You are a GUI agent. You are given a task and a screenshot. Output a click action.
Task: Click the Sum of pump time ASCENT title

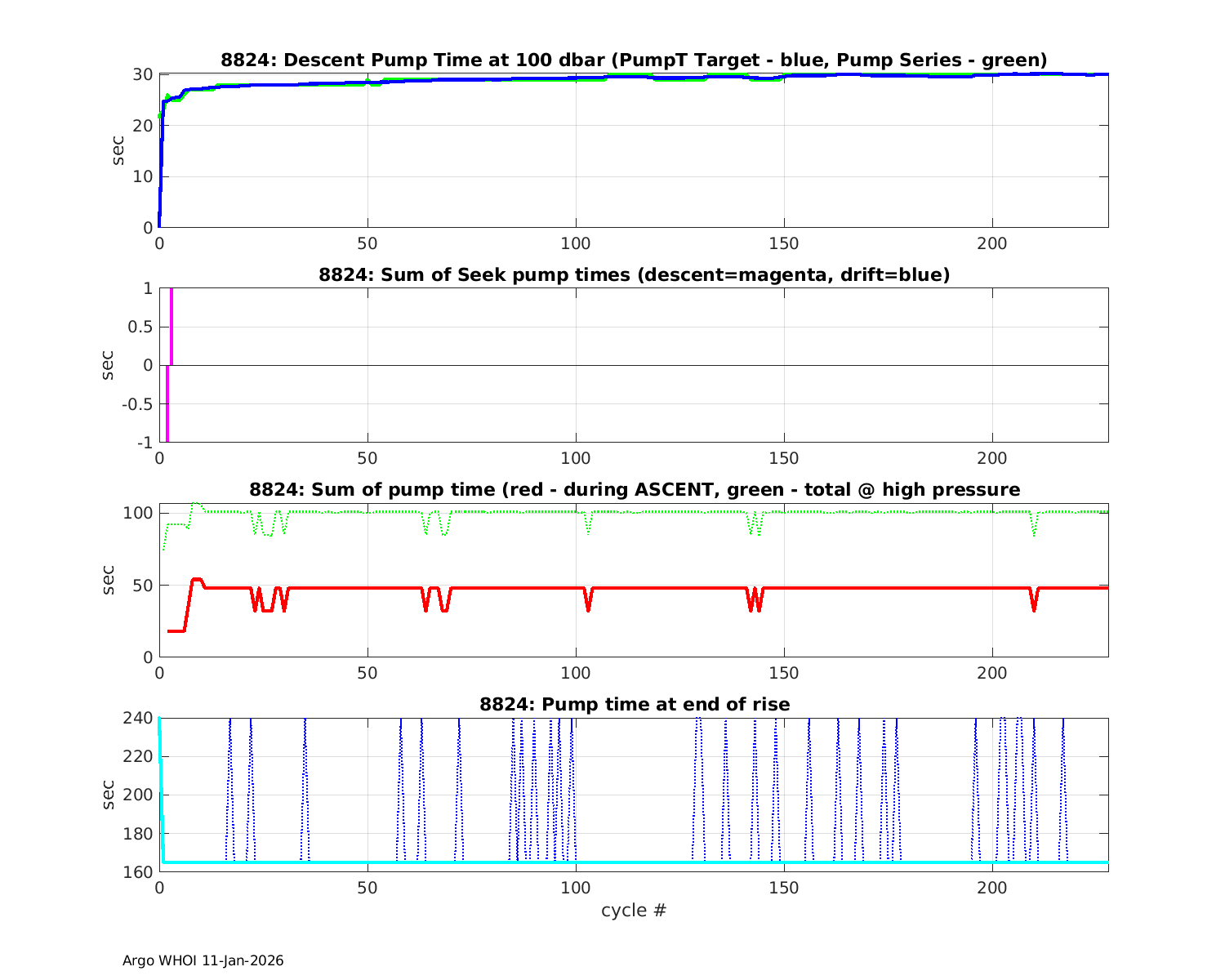pyautogui.click(x=634, y=489)
